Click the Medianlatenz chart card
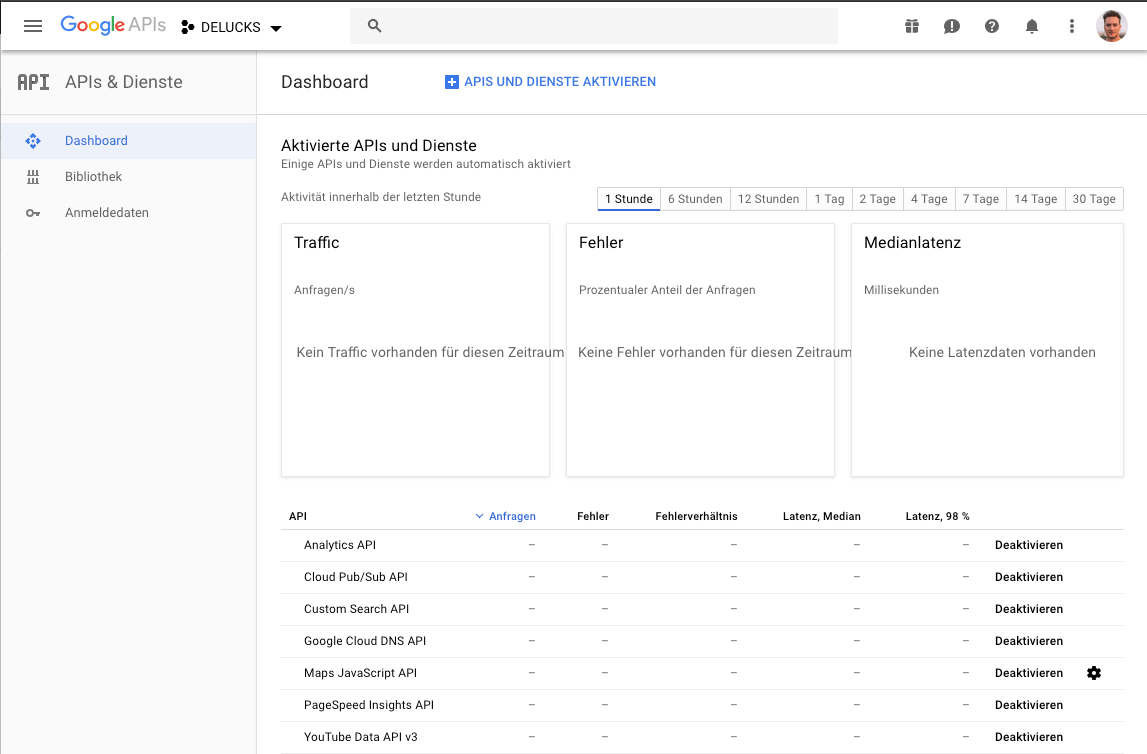Screen dimensions: 1147x754 pos(988,350)
